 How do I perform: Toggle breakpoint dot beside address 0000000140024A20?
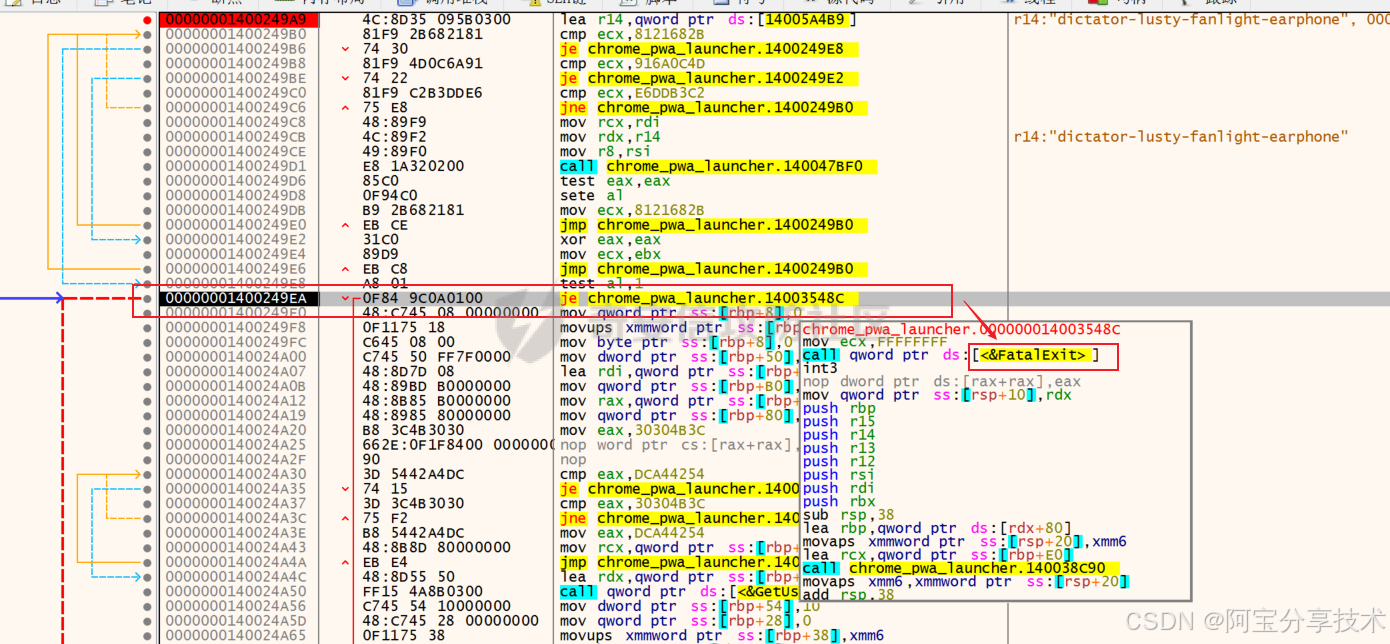click(148, 430)
